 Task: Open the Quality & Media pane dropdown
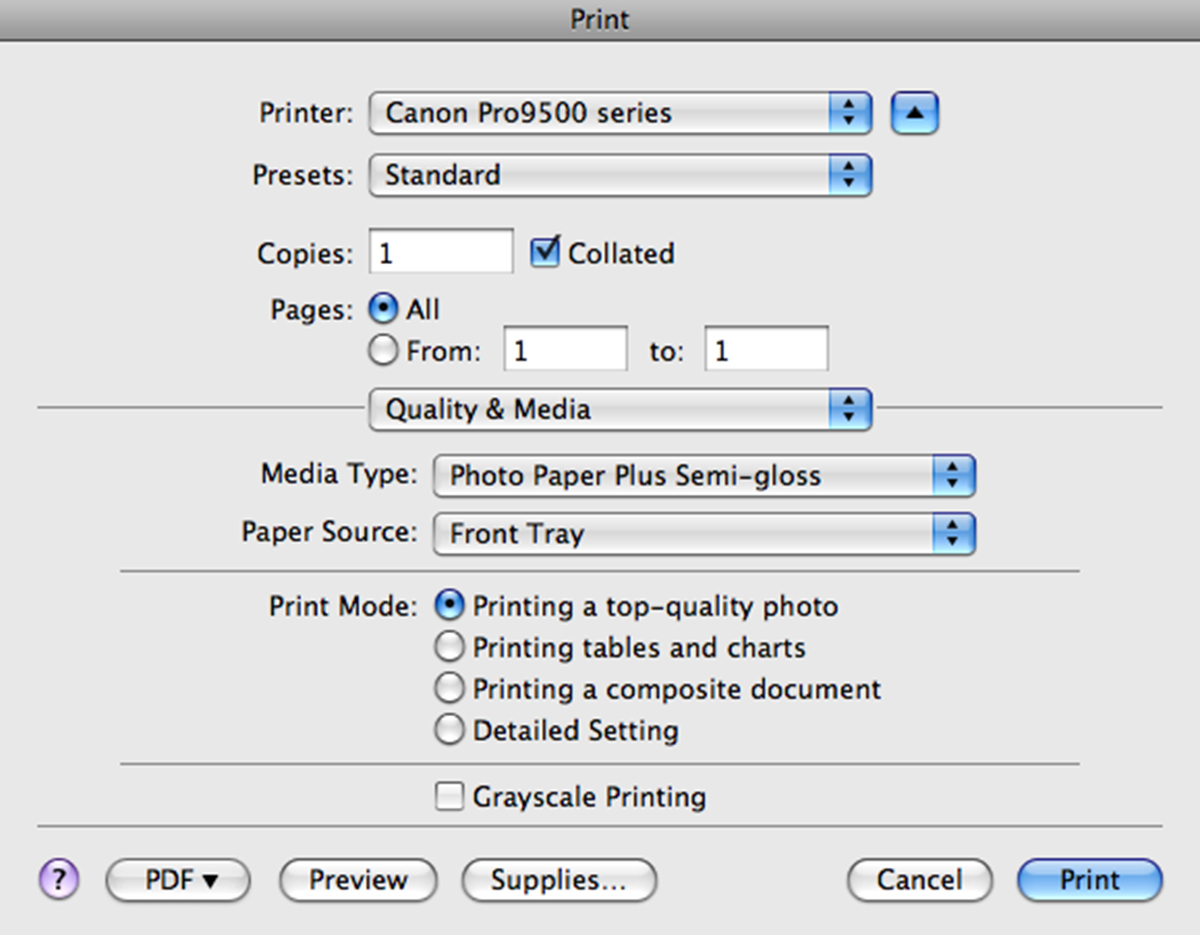[x=620, y=410]
